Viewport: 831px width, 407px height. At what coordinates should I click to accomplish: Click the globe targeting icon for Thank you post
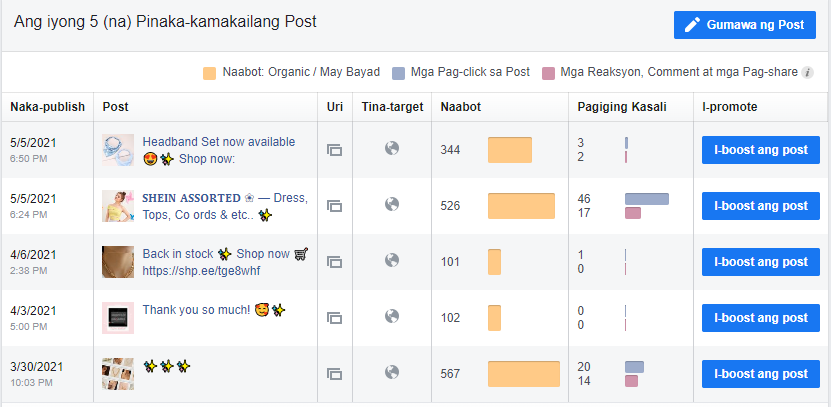[392, 316]
